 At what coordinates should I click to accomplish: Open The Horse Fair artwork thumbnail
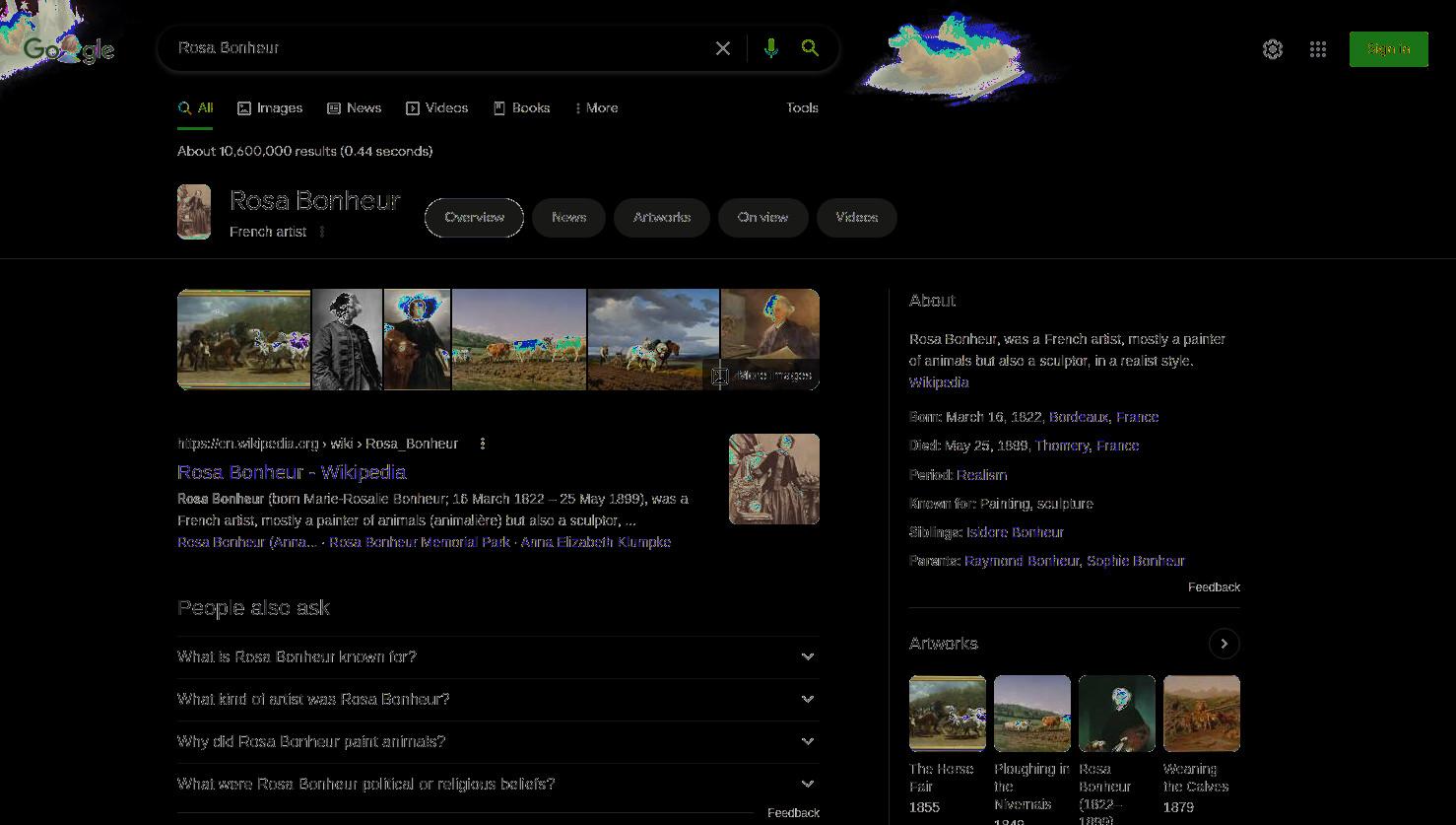pos(948,714)
